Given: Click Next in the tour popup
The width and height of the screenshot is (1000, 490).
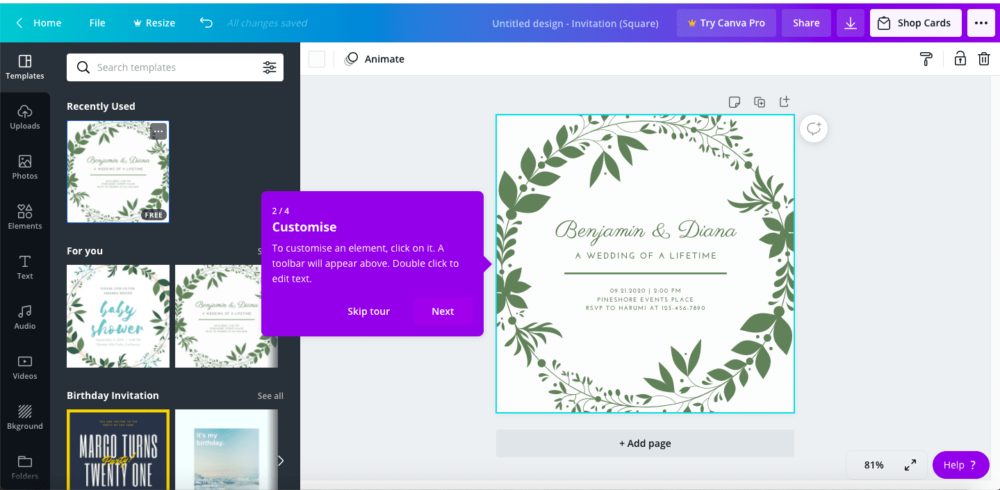Looking at the screenshot, I should point(443,311).
